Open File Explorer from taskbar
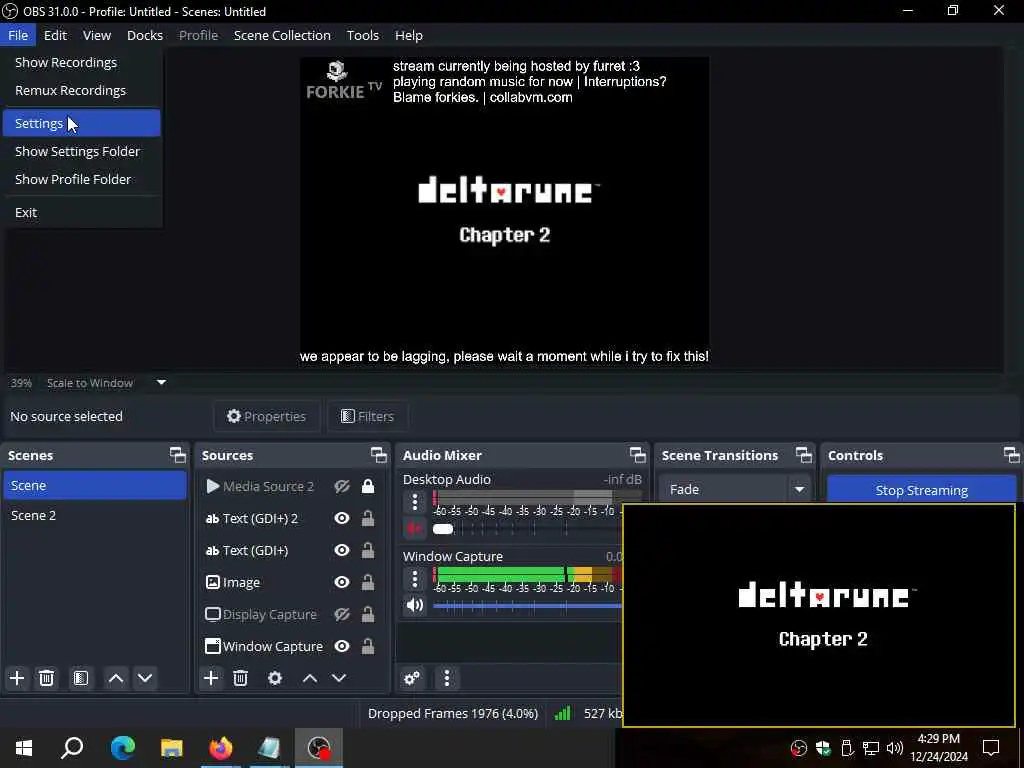This screenshot has height=768, width=1024. coord(172,748)
